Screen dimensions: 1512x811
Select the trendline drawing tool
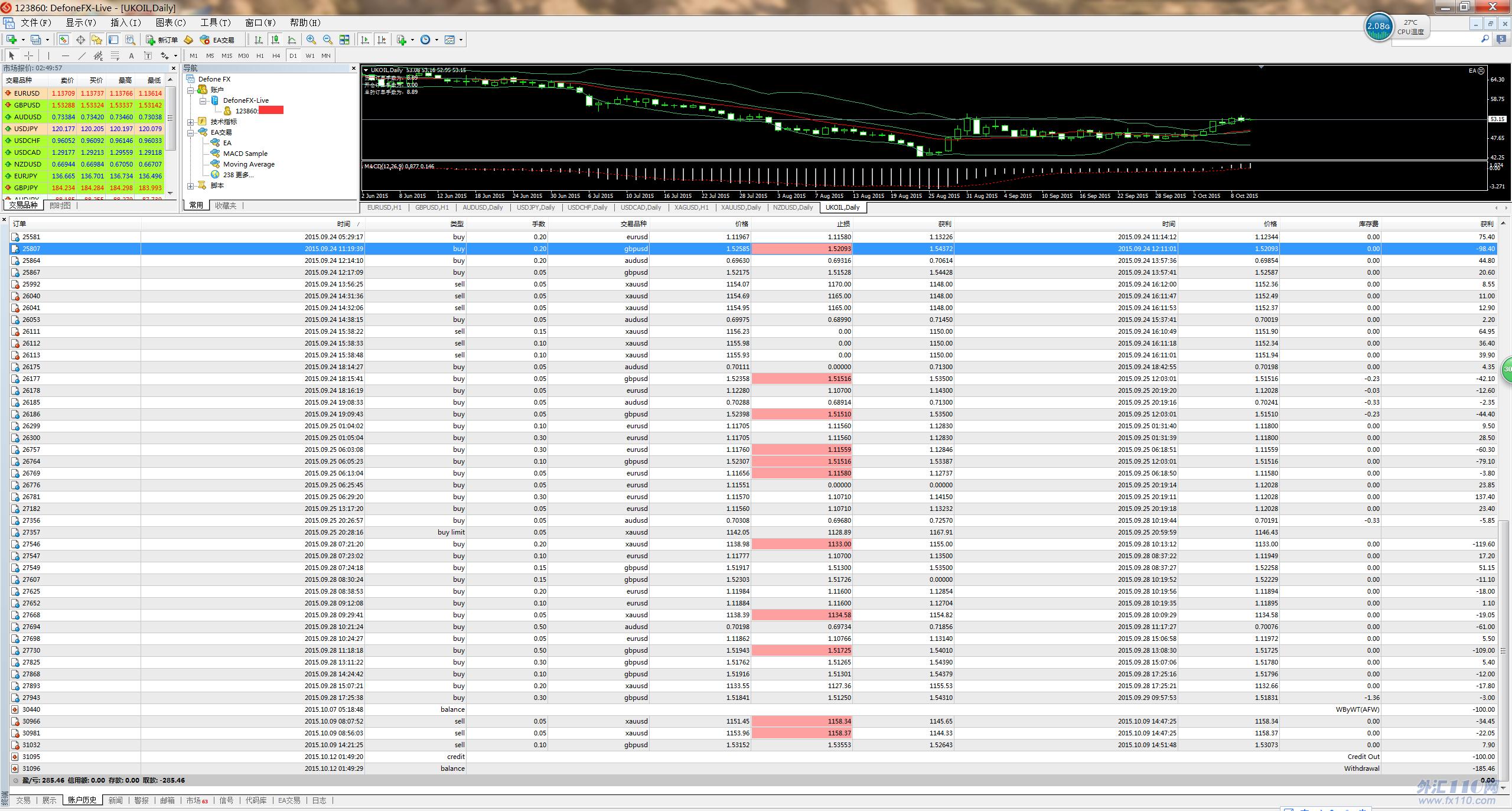tap(82, 56)
